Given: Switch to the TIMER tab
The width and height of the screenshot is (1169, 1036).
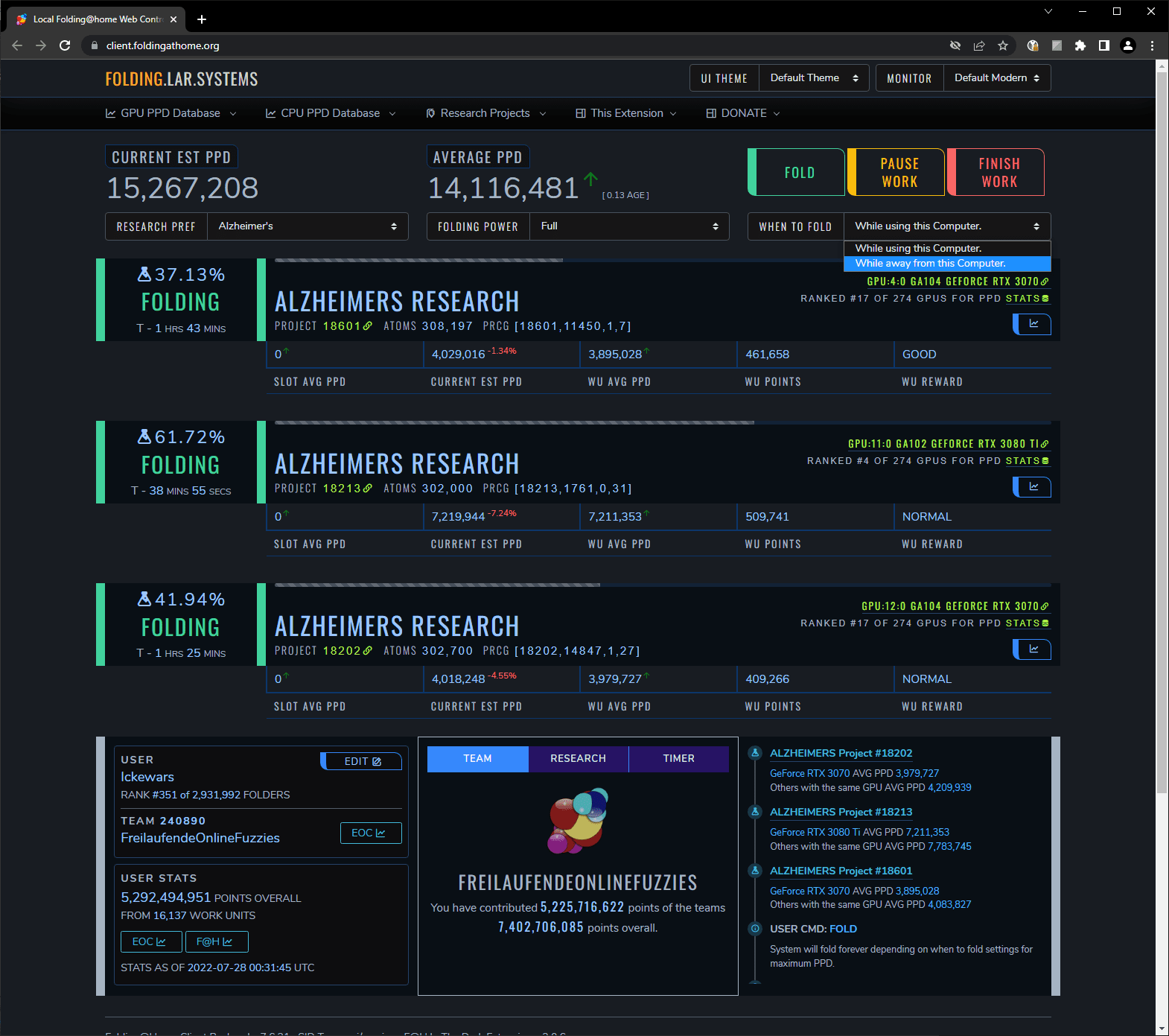Looking at the screenshot, I should (x=678, y=759).
